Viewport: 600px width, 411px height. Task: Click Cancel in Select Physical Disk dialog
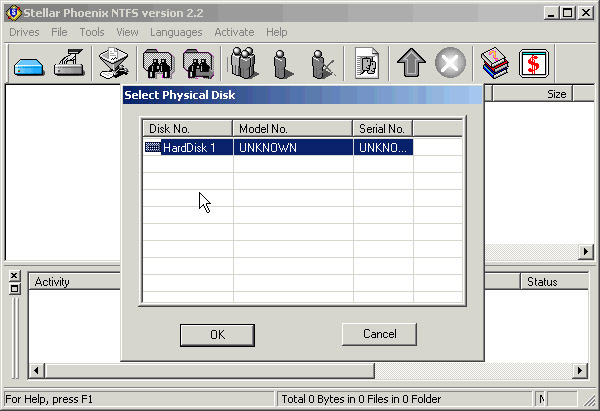tap(379, 334)
